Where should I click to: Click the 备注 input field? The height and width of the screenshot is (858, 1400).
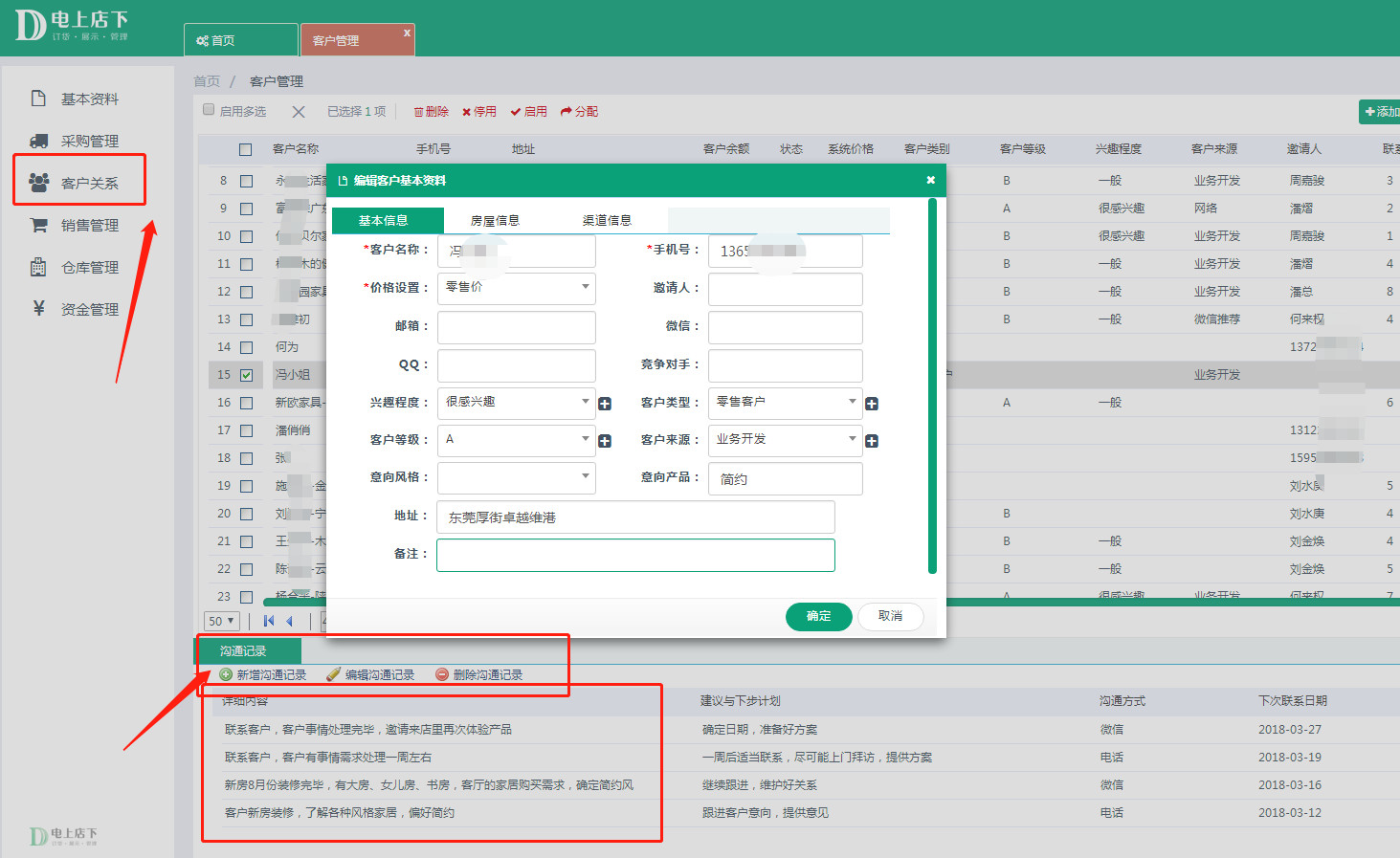635,555
